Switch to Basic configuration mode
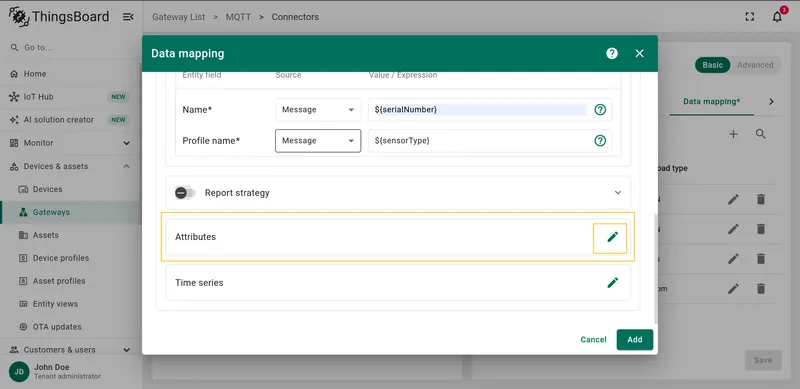800x389 pixels. (712, 65)
